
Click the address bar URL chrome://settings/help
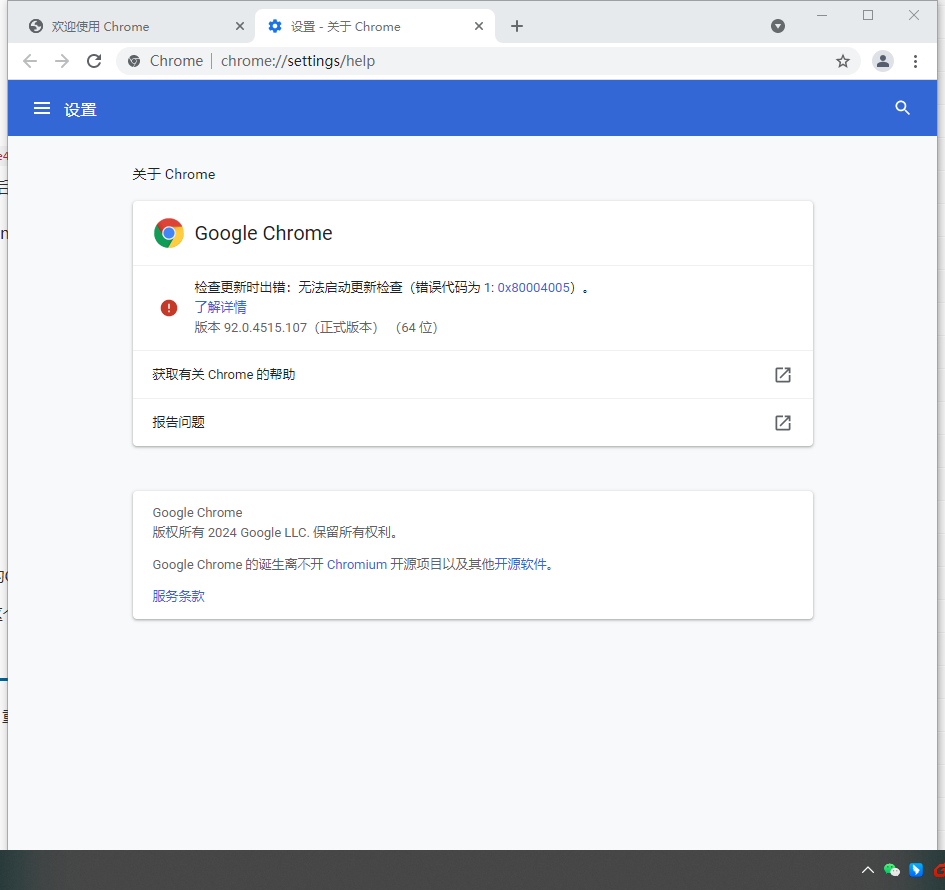tap(298, 61)
